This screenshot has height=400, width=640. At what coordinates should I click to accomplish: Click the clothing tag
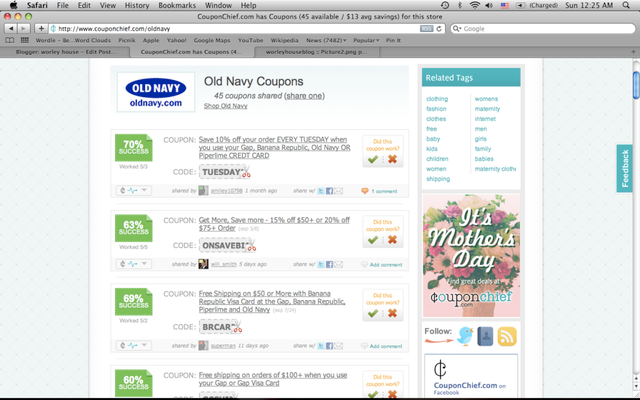(437, 99)
